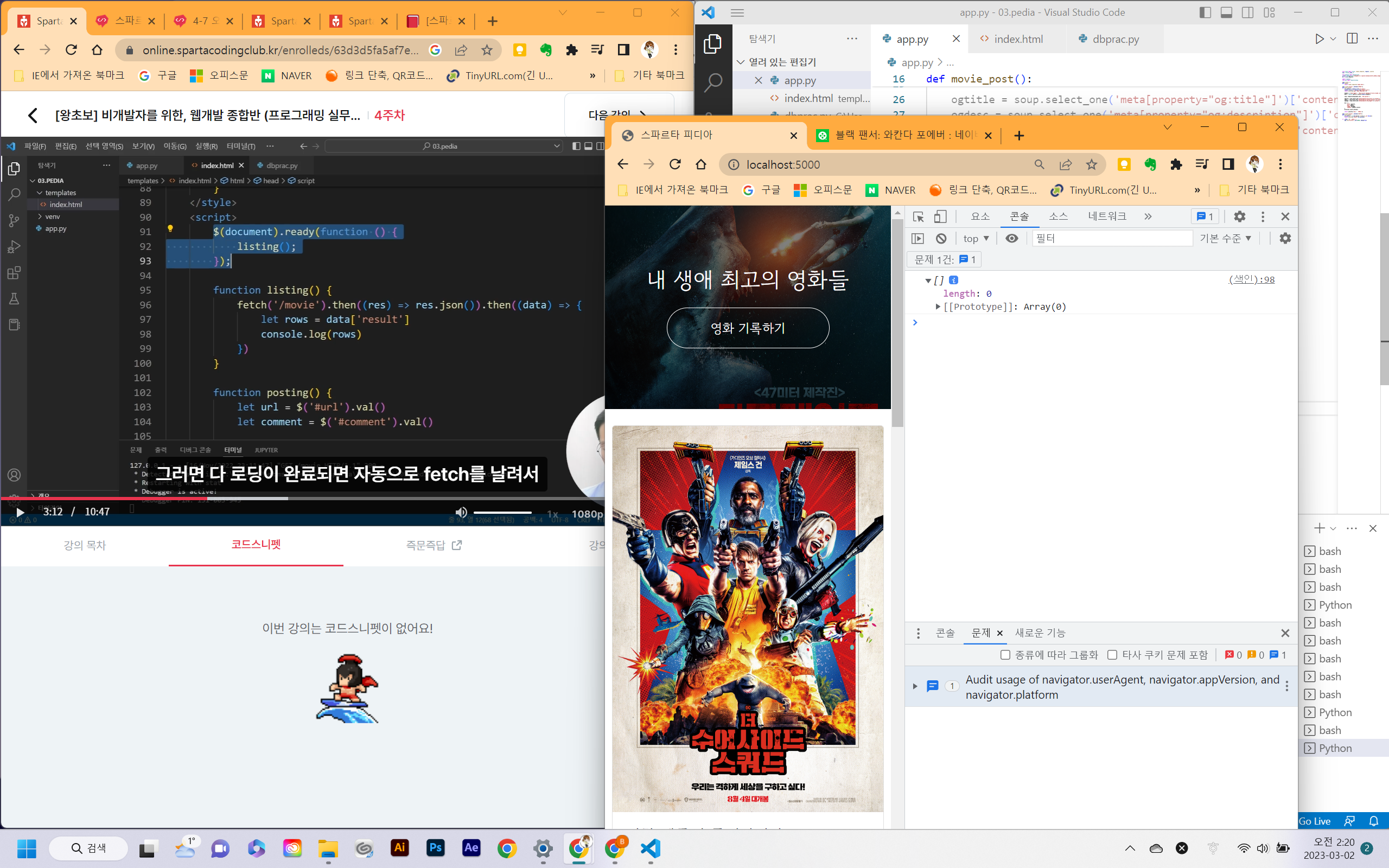1389x868 pixels.
Task: Switch to 네트워크 tab in DevTools
Action: pos(1107,216)
